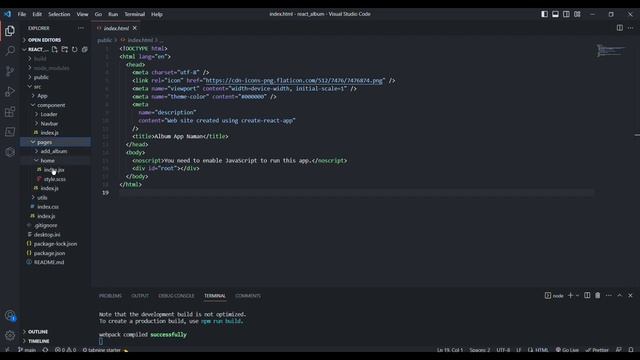Click Ln 19, Col 1 cursor position
The width and height of the screenshot is (640, 360).
tap(450, 350)
